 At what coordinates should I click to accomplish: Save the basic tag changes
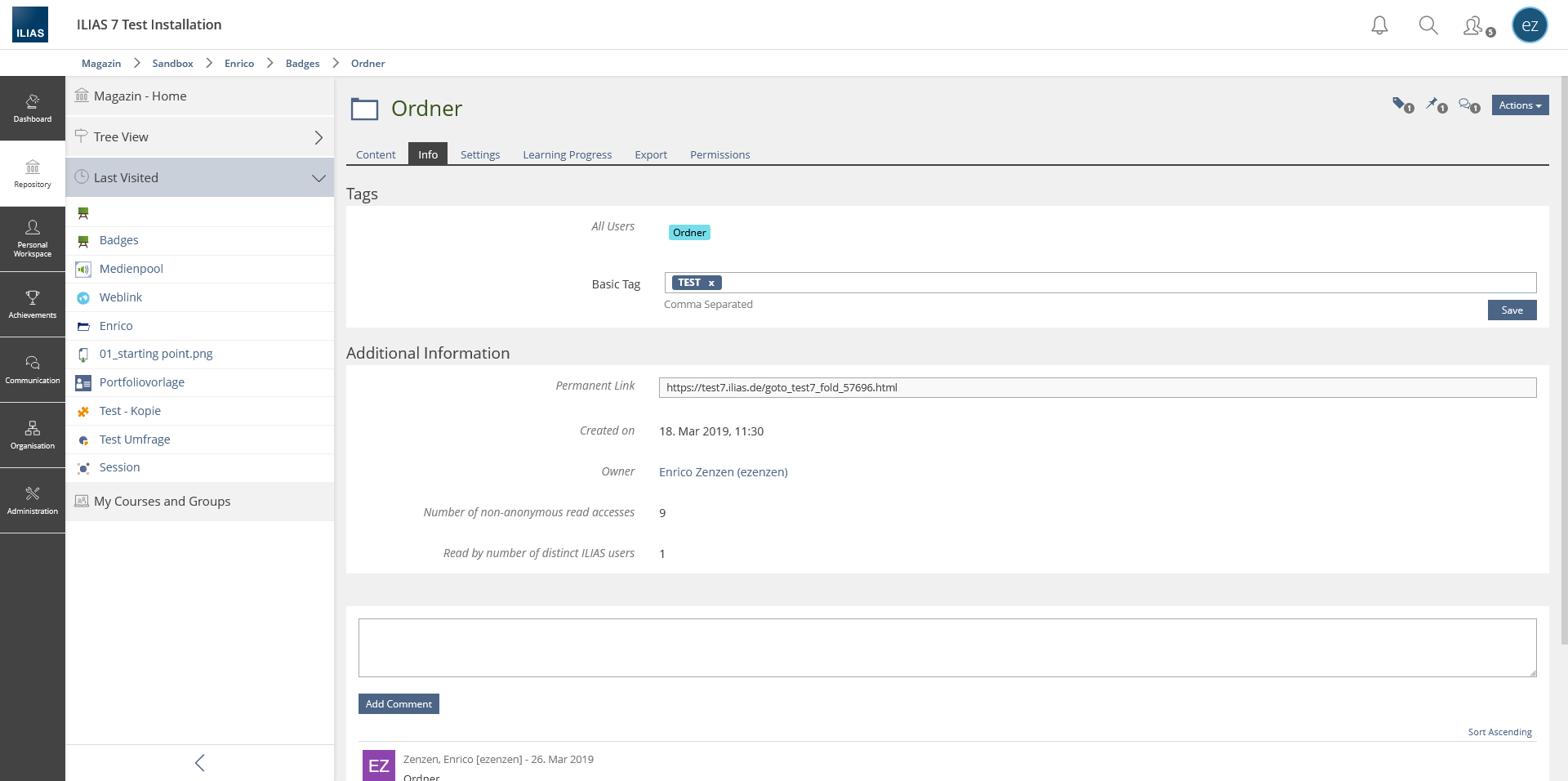(1512, 310)
